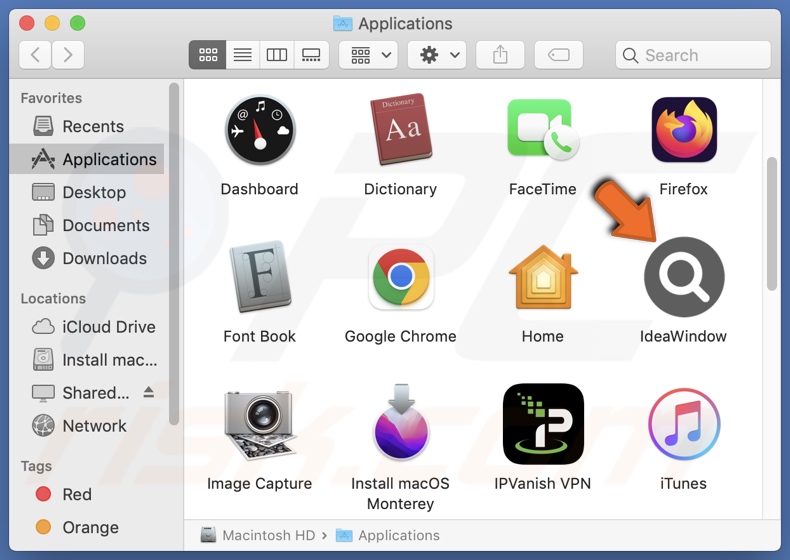The image size is (790, 560).
Task: Click the Tags section header
Action: pyautogui.click(x=36, y=466)
